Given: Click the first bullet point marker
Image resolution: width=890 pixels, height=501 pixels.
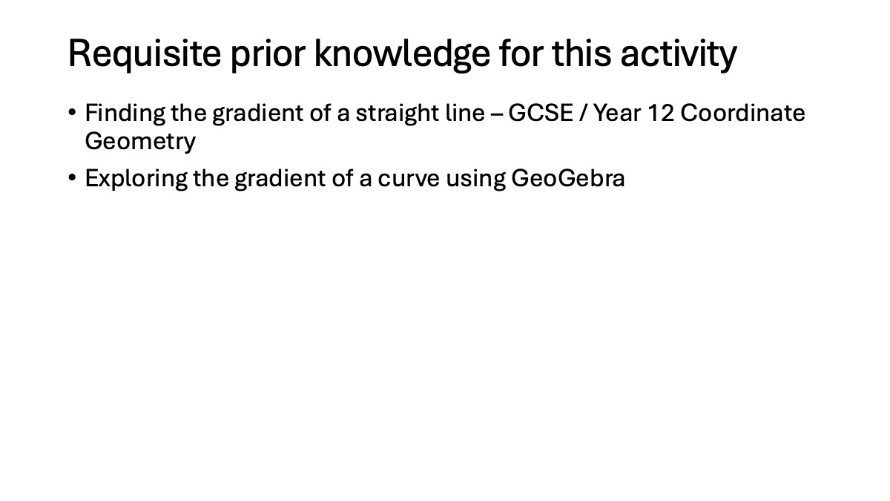Looking at the screenshot, I should (73, 113).
